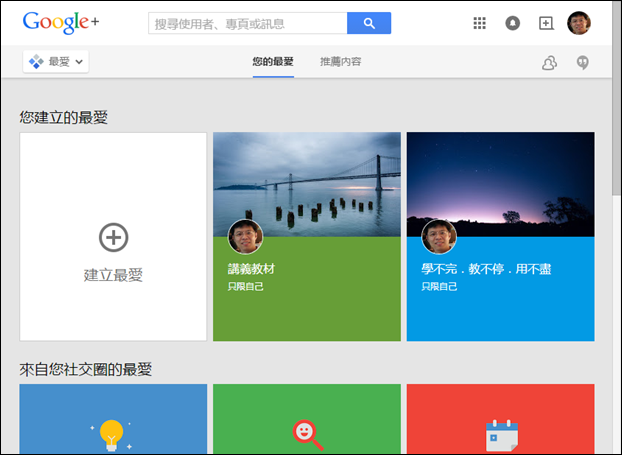622x455 pixels.
Task: Focus the 搜尋使用者、專頁或訊息 search field
Action: 248,23
